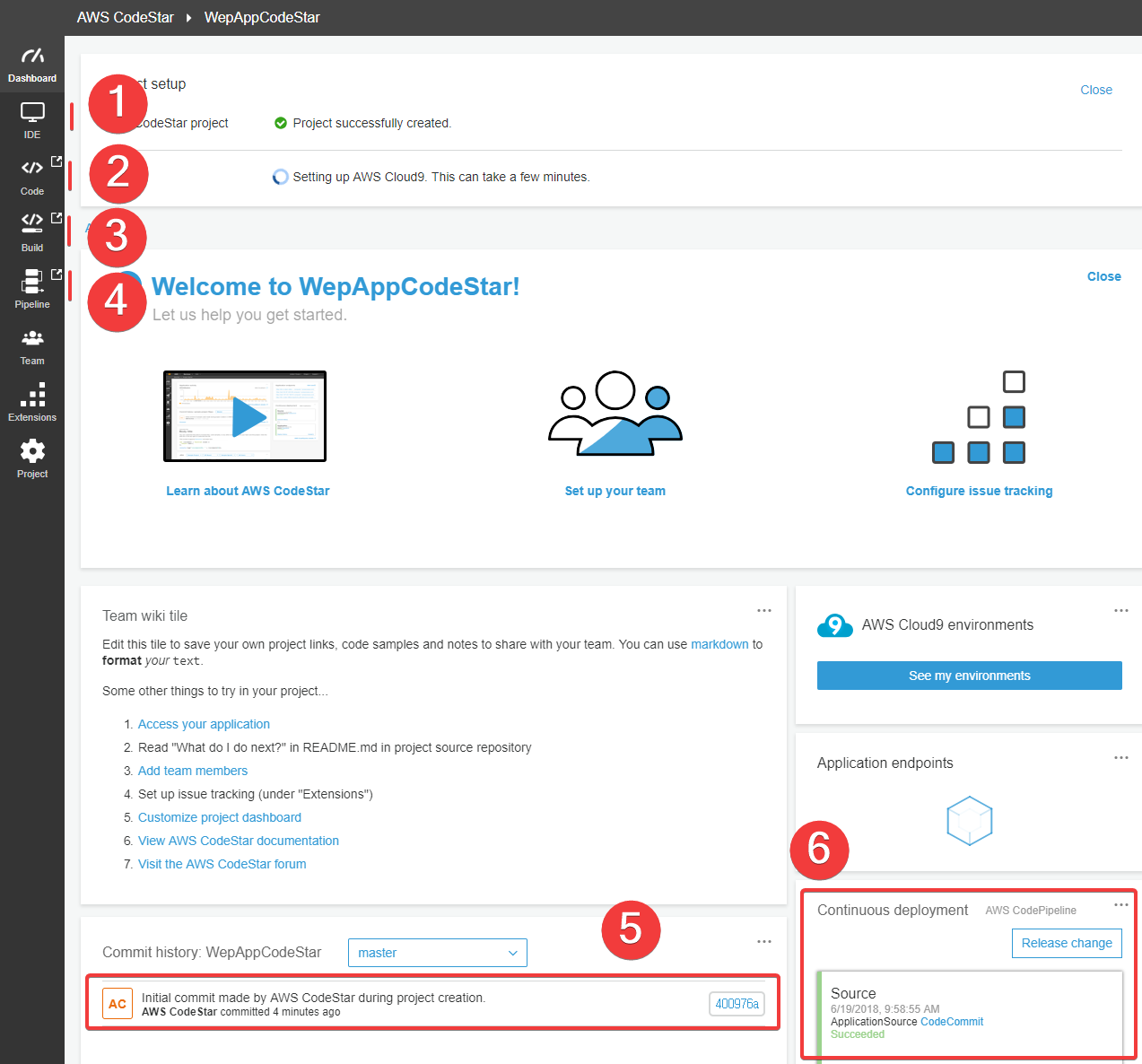Close the Welcome to WepAppCodeStar panel
Image resolution: width=1142 pixels, height=1064 pixels.
pos(1104,276)
